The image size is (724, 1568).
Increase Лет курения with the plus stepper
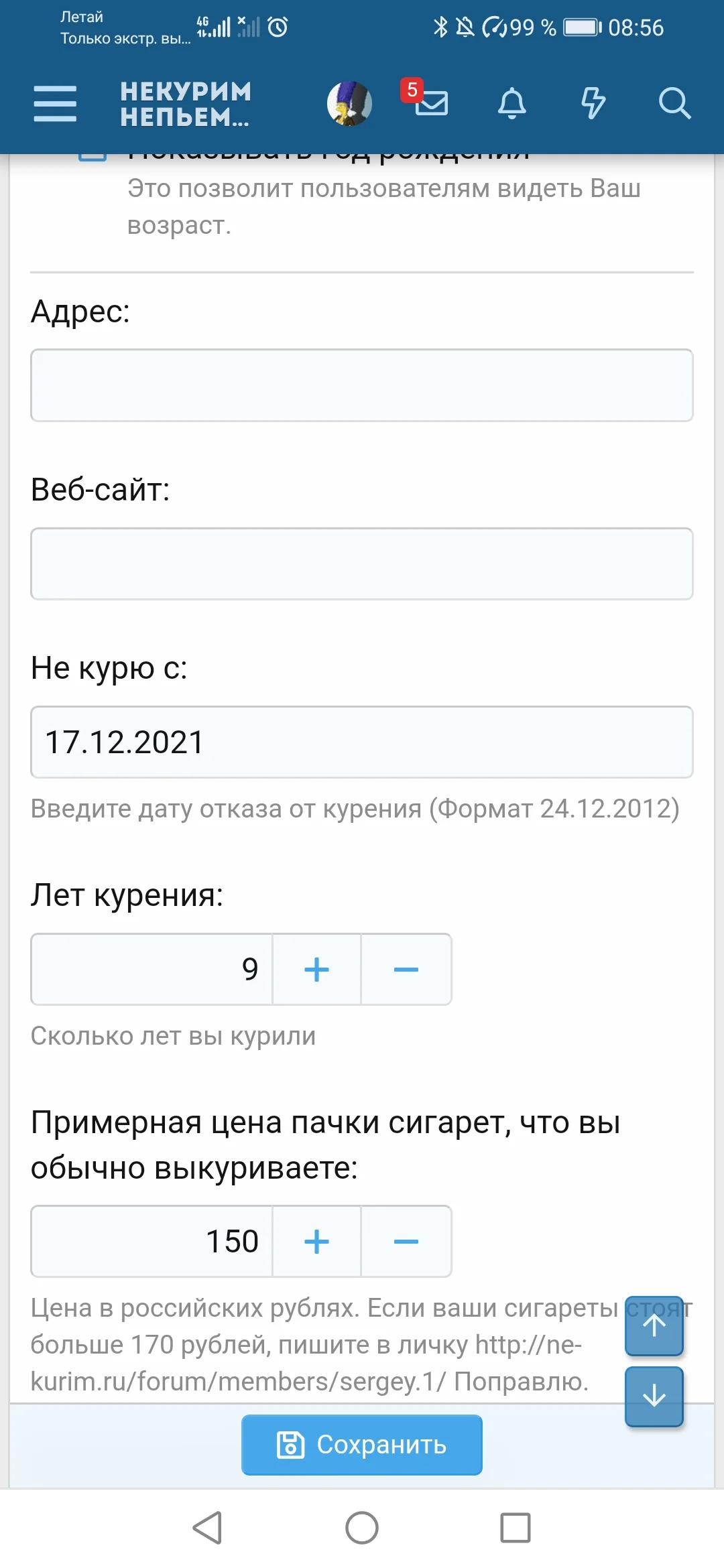click(316, 969)
